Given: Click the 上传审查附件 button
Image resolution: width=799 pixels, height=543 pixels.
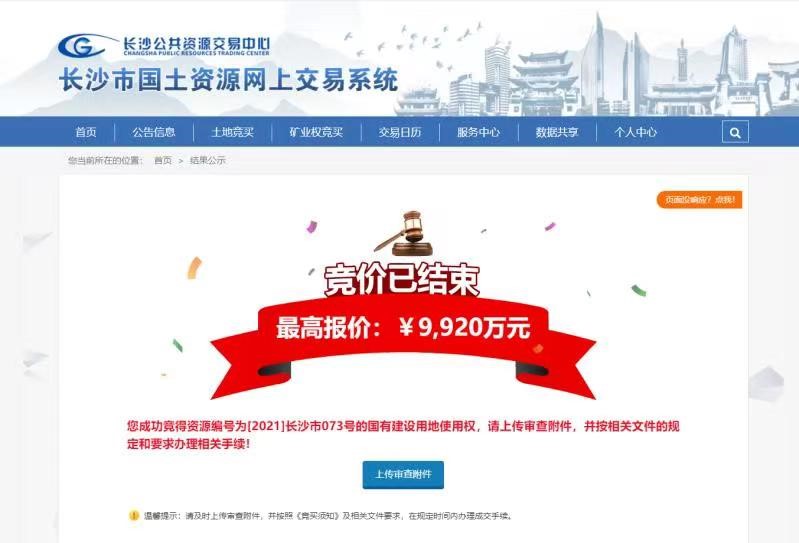Looking at the screenshot, I should (x=403, y=475).
